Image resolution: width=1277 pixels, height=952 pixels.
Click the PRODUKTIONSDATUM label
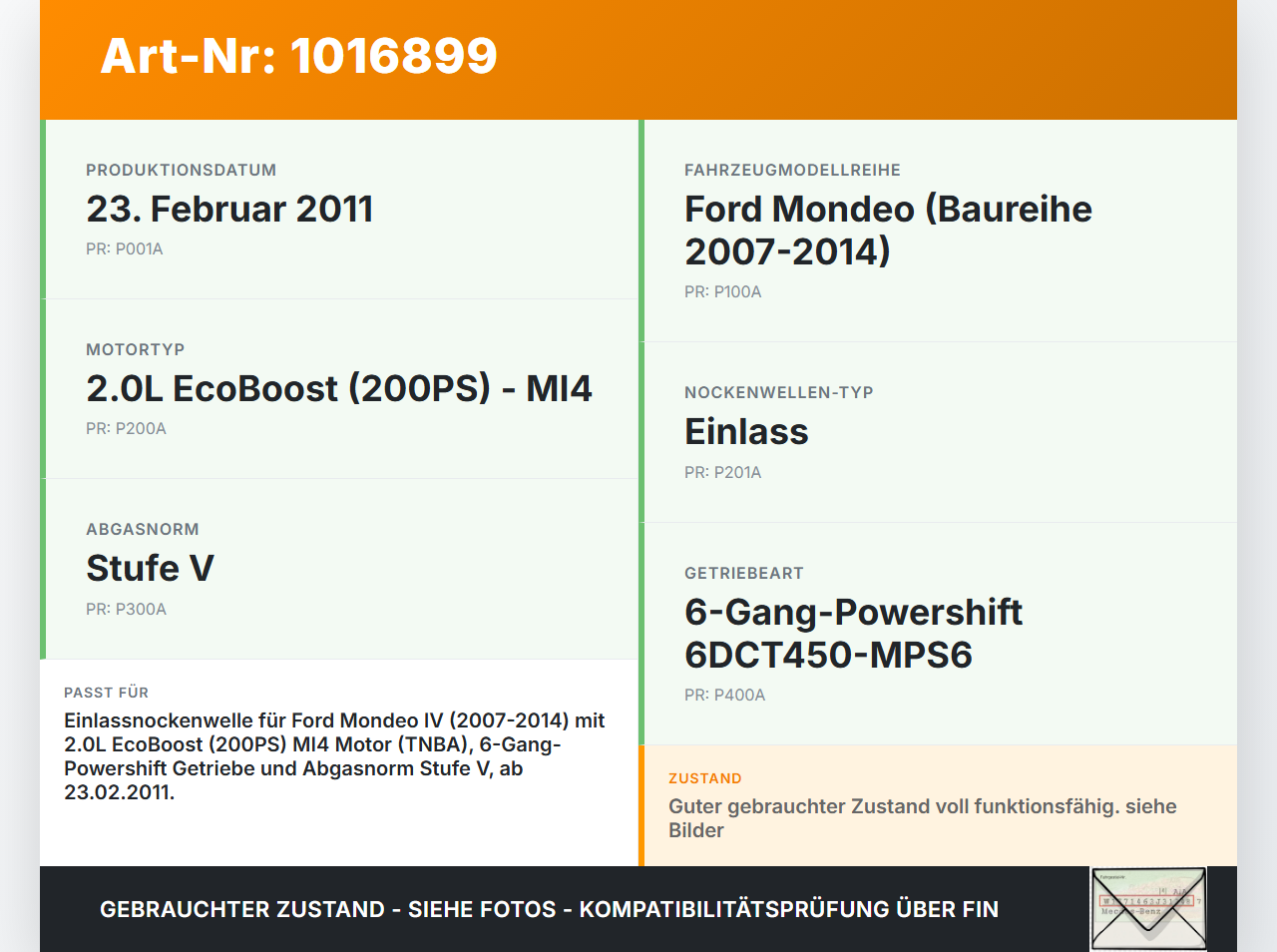[181, 170]
